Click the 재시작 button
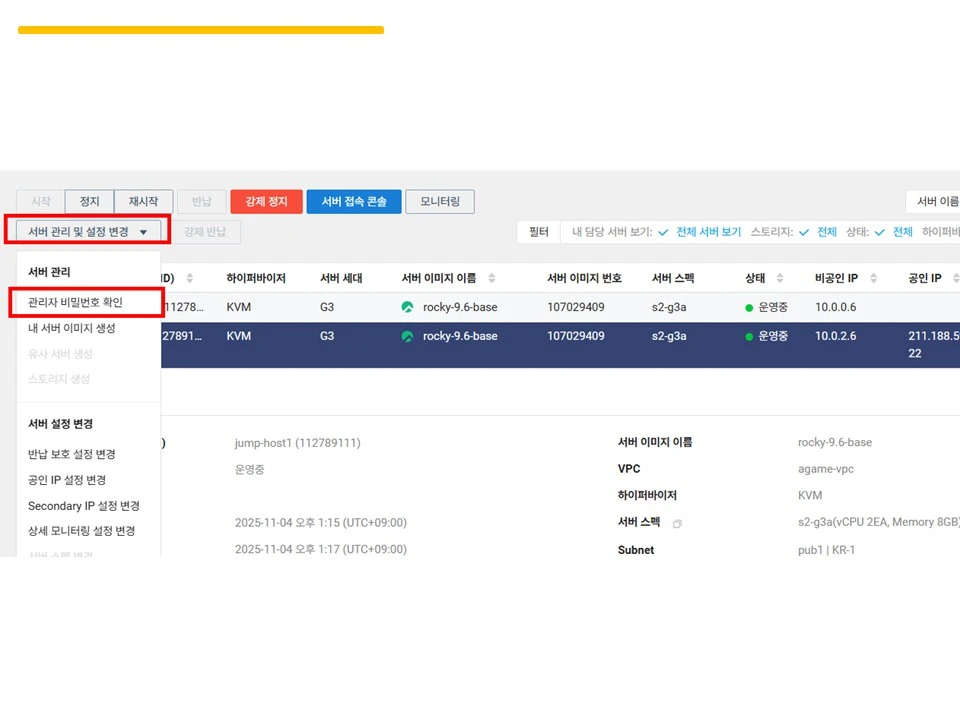This screenshot has width=960, height=720. point(143,201)
